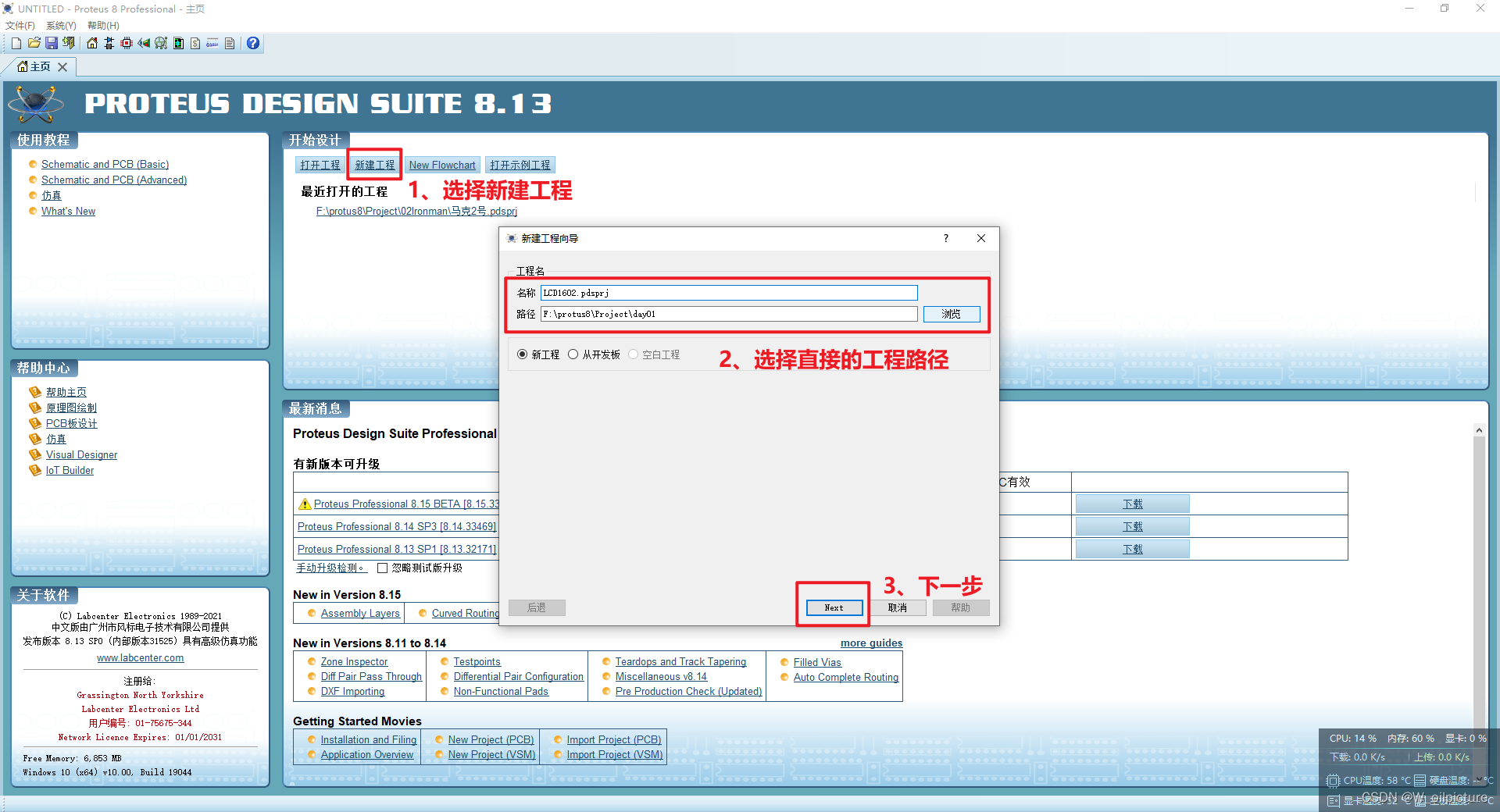Open the Installation and Filing movie link
The height and width of the screenshot is (812, 1500).
pos(369,739)
